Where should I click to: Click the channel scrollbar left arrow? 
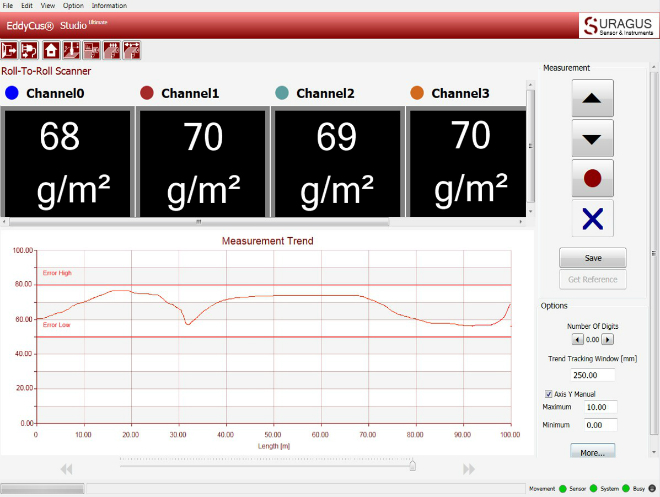tap(4, 222)
